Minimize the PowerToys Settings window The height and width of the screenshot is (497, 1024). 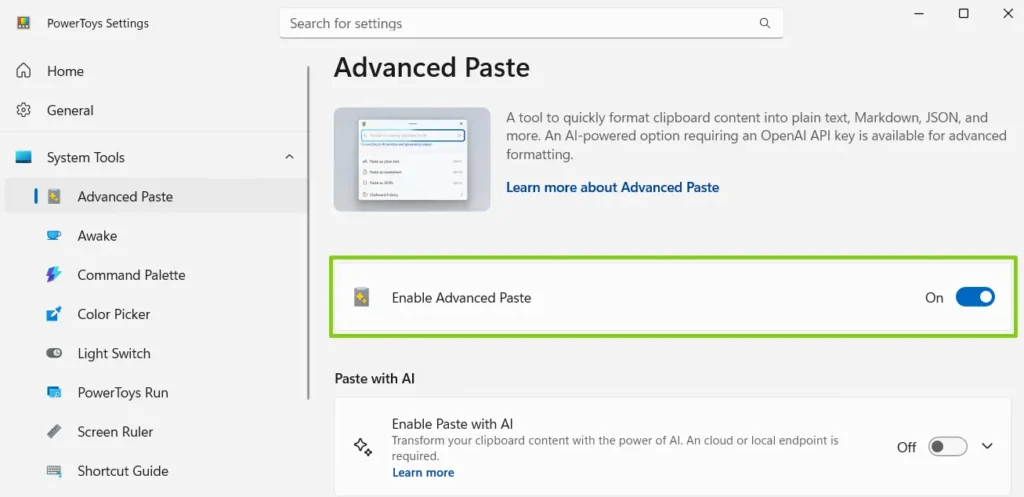(920, 14)
